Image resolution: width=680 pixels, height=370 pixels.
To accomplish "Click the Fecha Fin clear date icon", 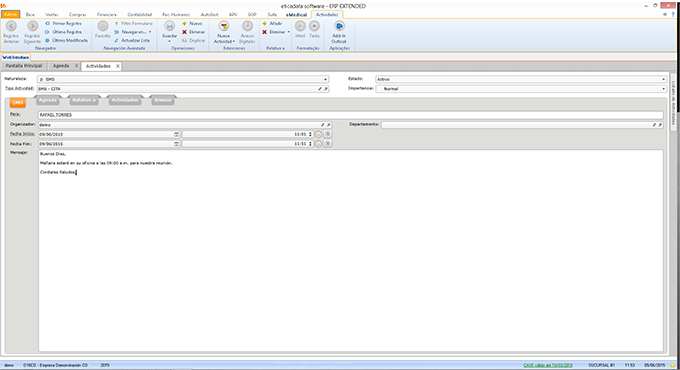I will tap(328, 143).
